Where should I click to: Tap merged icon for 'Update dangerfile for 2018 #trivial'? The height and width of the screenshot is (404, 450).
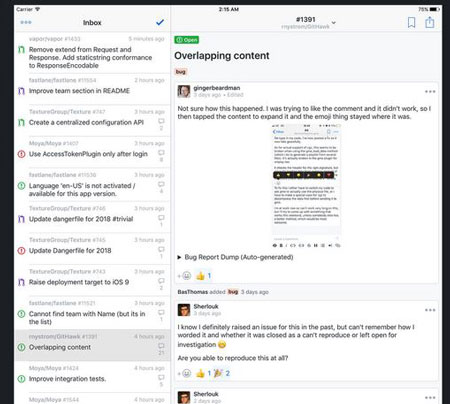[x=21, y=219]
